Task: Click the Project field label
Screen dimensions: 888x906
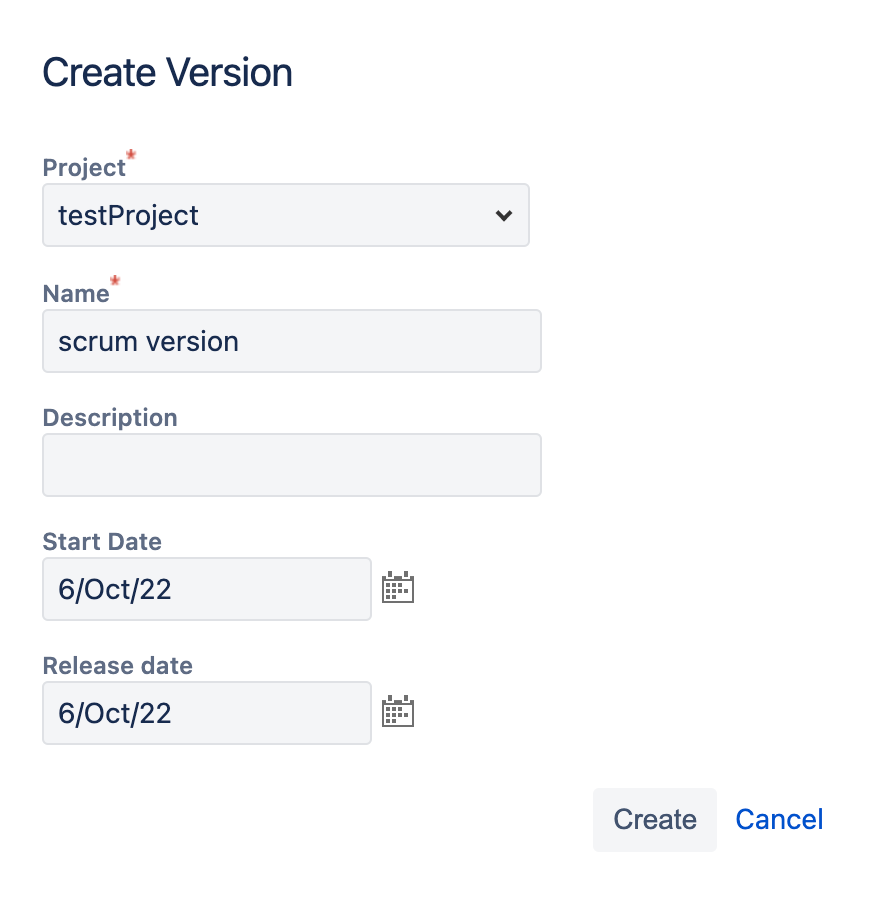Action: [x=84, y=168]
